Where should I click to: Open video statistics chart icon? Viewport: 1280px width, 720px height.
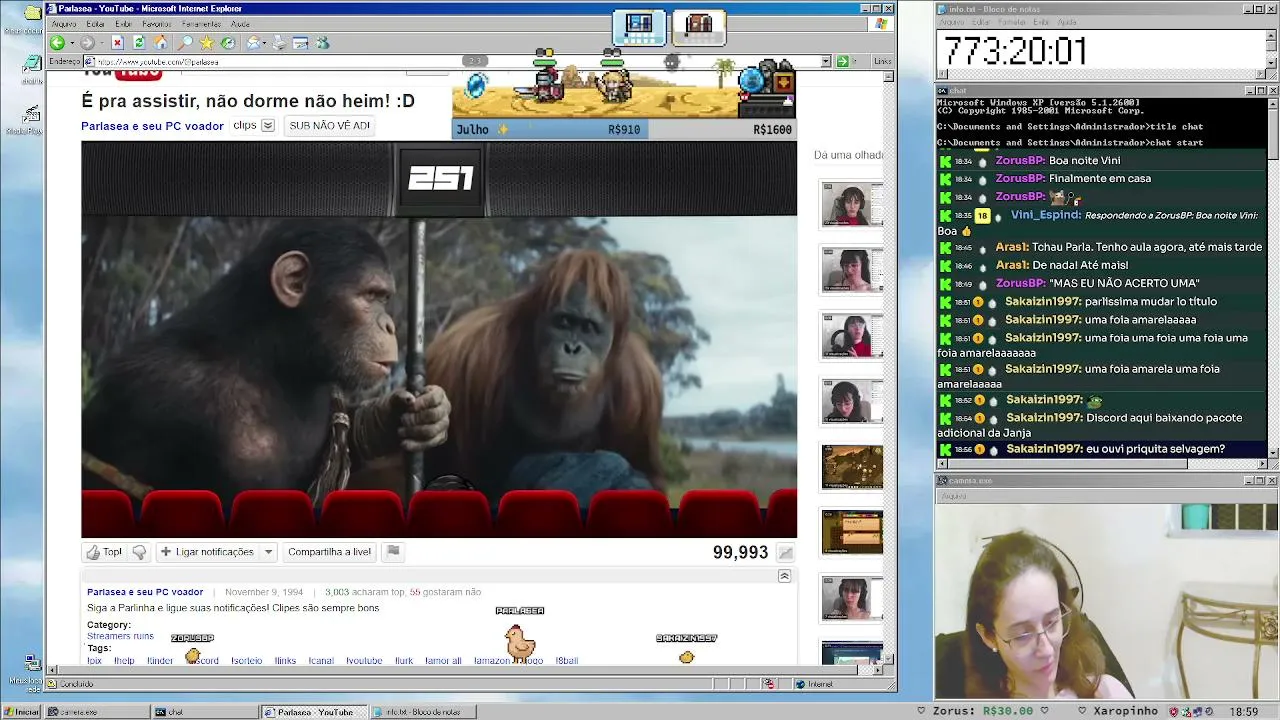pos(786,553)
